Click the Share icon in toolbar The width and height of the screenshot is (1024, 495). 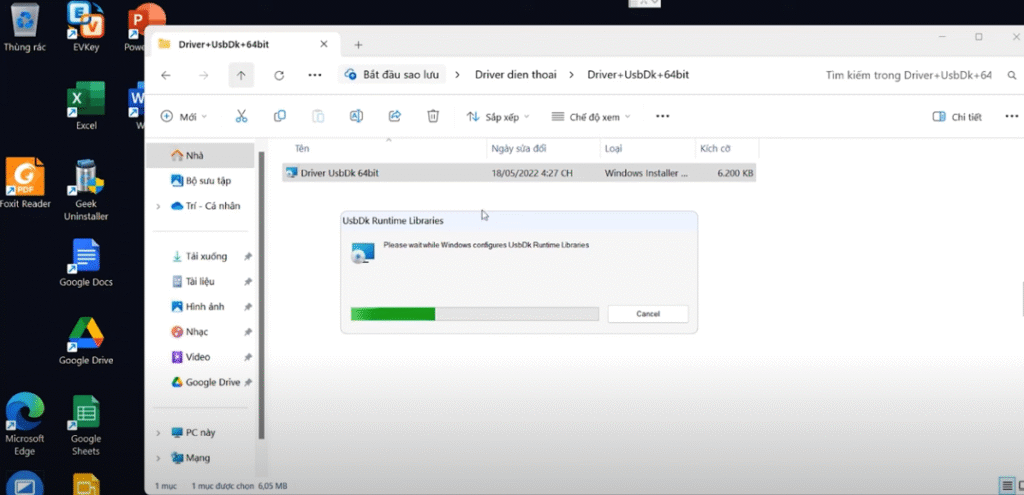[x=394, y=116]
